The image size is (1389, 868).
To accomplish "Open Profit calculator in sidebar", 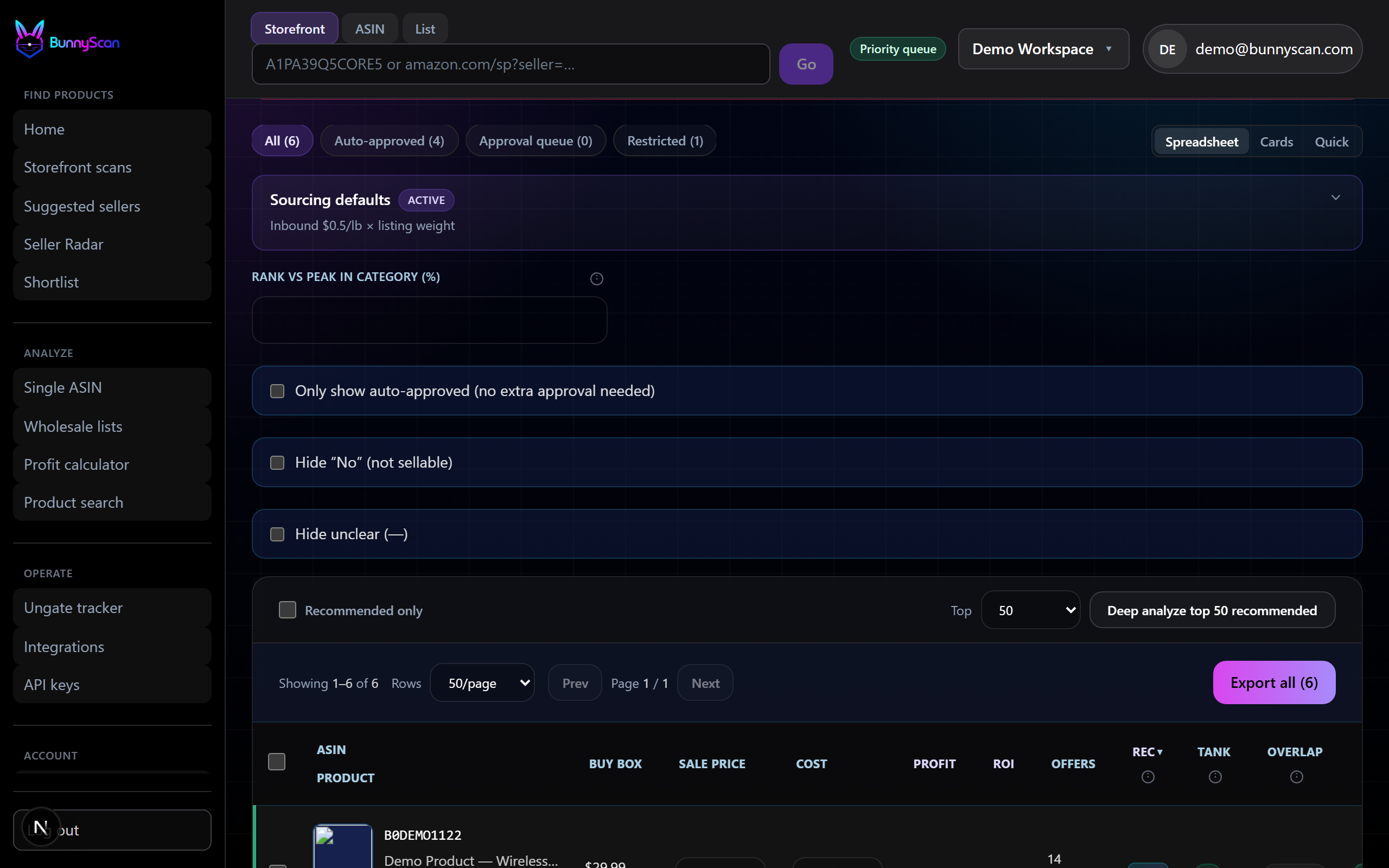I will tap(112, 464).
